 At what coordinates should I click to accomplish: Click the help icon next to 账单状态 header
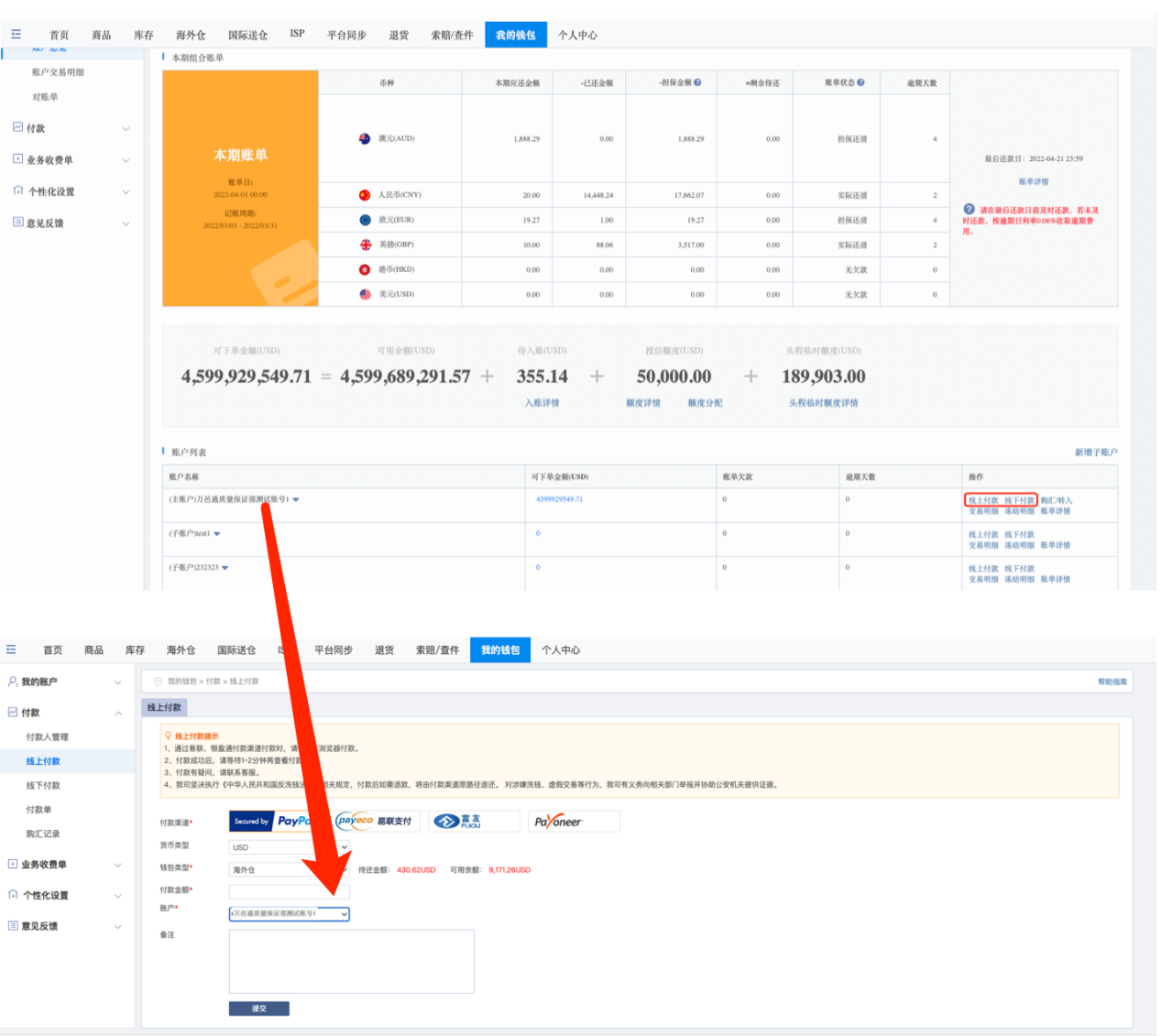[861, 82]
